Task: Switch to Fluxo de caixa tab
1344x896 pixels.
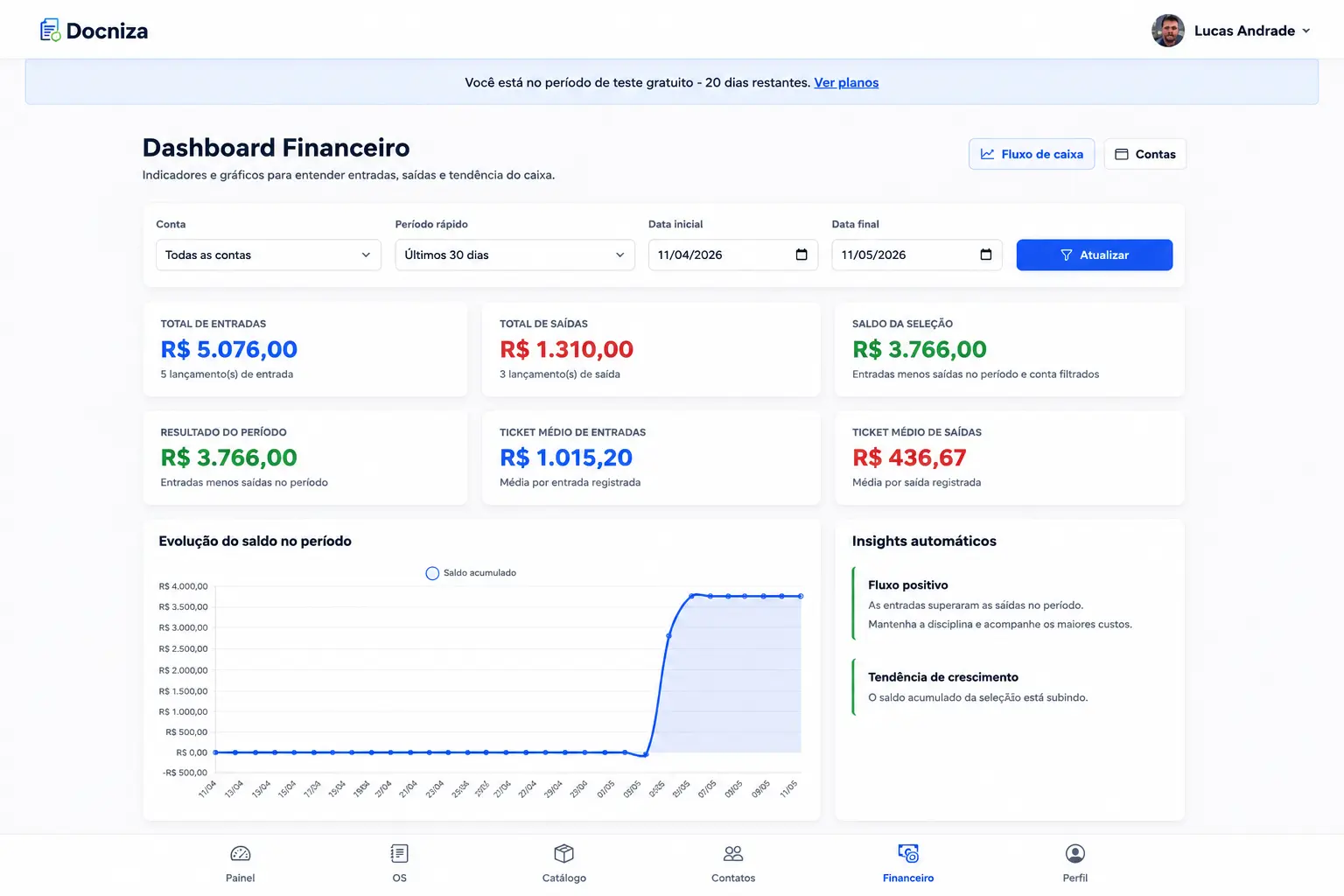Action: click(x=1032, y=154)
